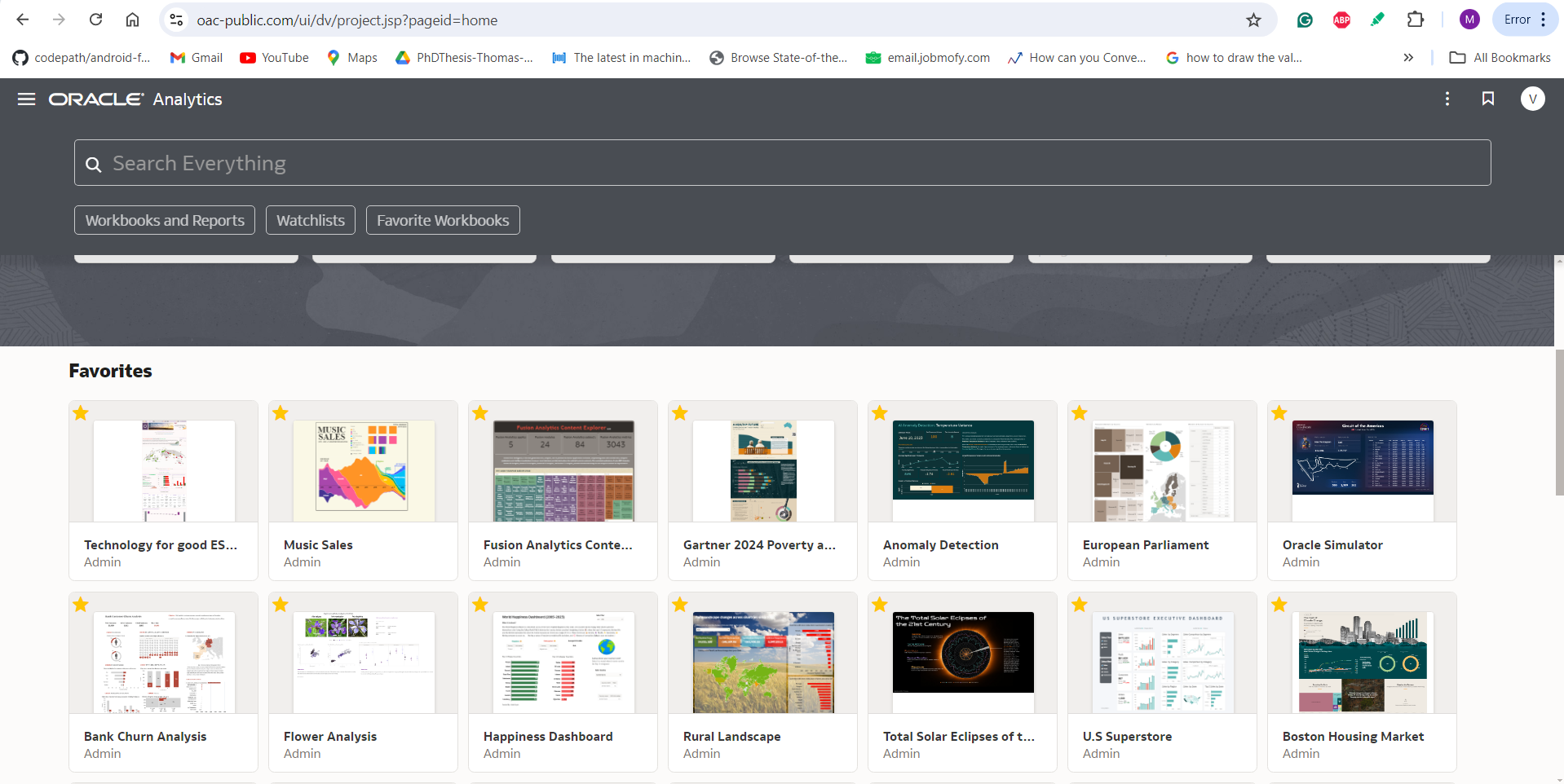Expand hidden bookmarks chevron
Viewport: 1564px width, 784px height.
1408,58
